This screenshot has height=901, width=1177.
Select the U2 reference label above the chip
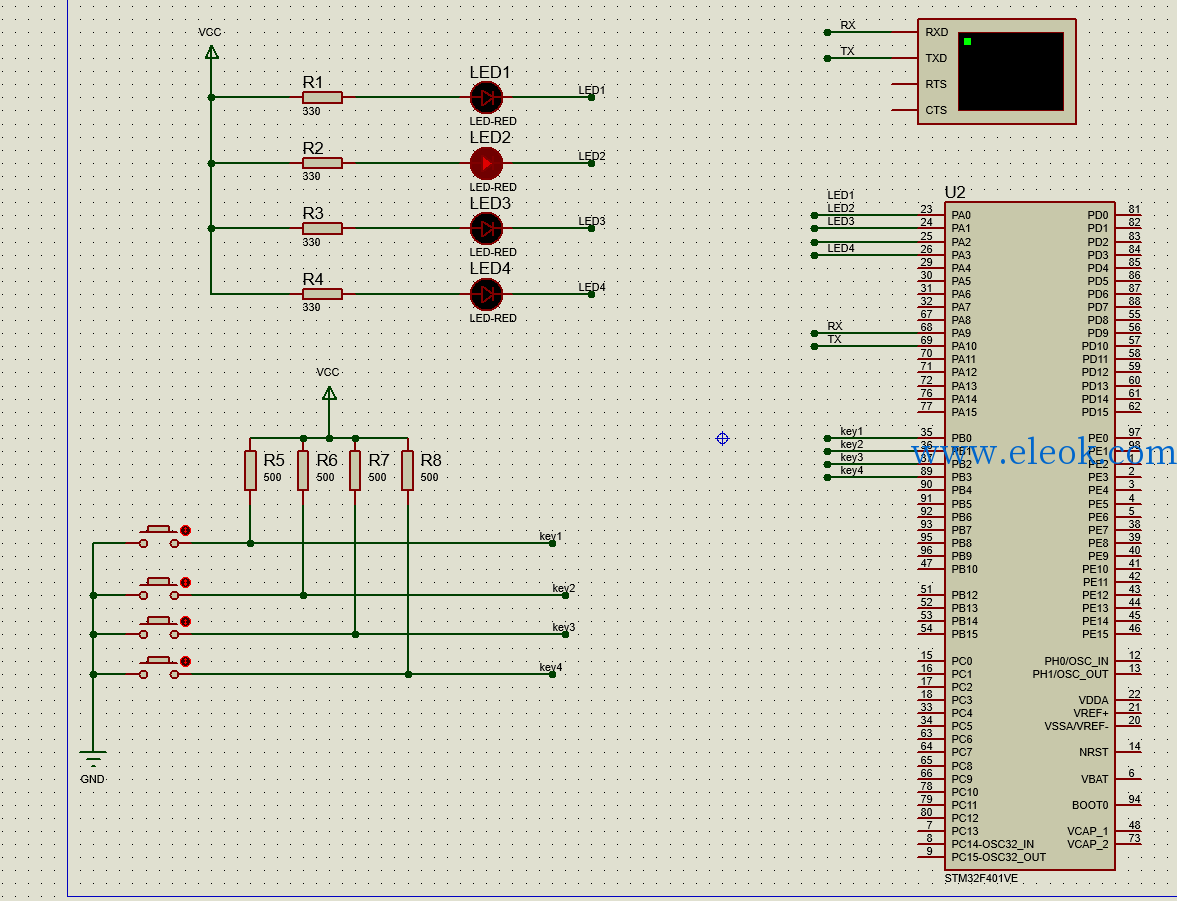pos(955,192)
